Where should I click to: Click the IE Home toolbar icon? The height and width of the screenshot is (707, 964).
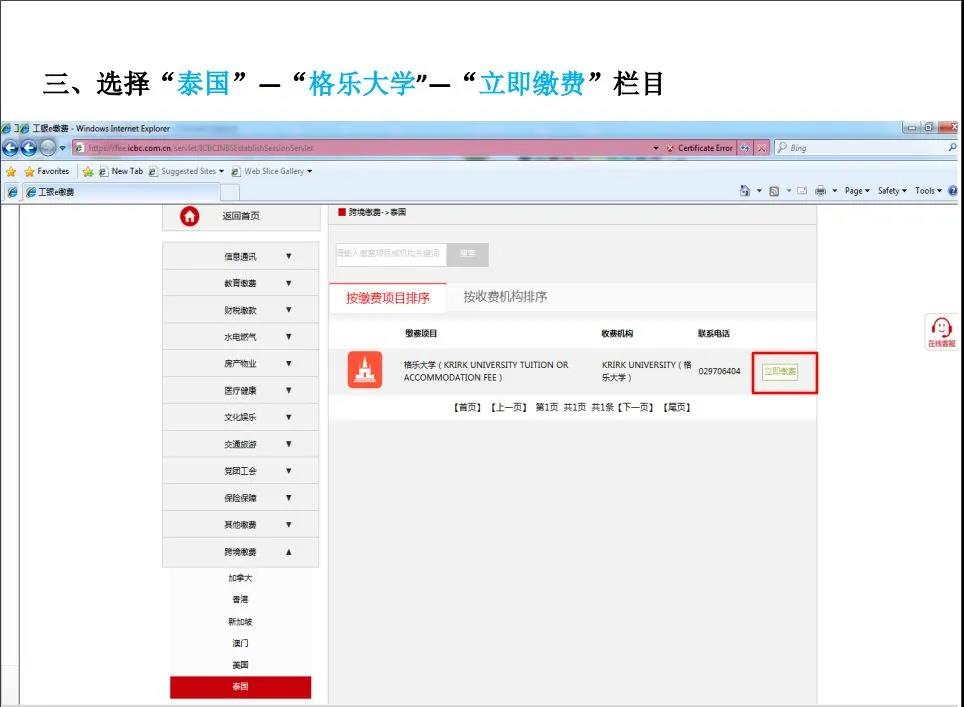tap(745, 191)
